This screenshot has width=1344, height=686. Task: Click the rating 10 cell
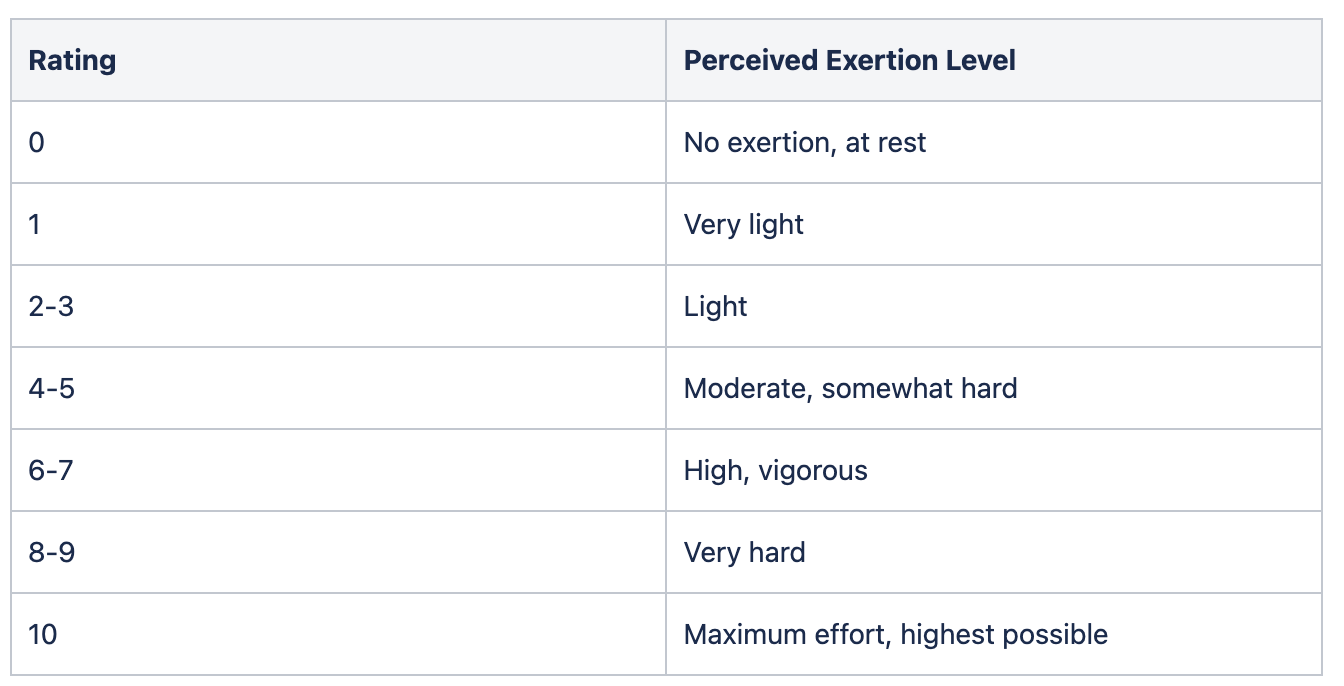point(338,634)
